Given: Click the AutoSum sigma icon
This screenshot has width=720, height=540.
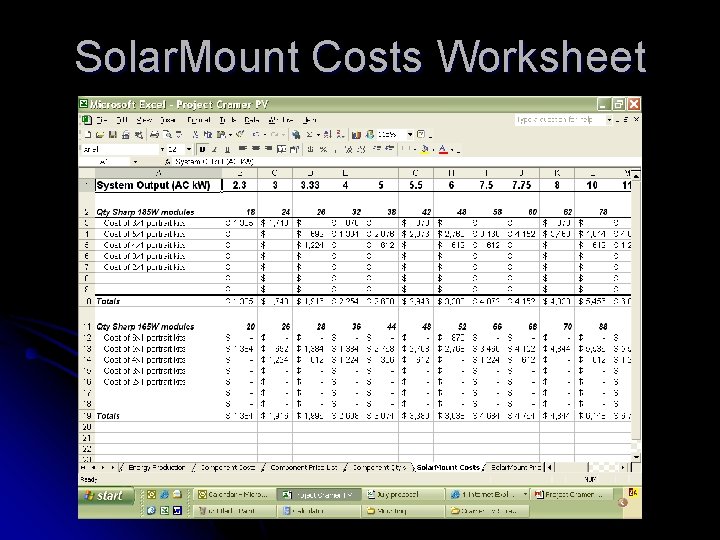Looking at the screenshot, I should pyautogui.click(x=309, y=135).
